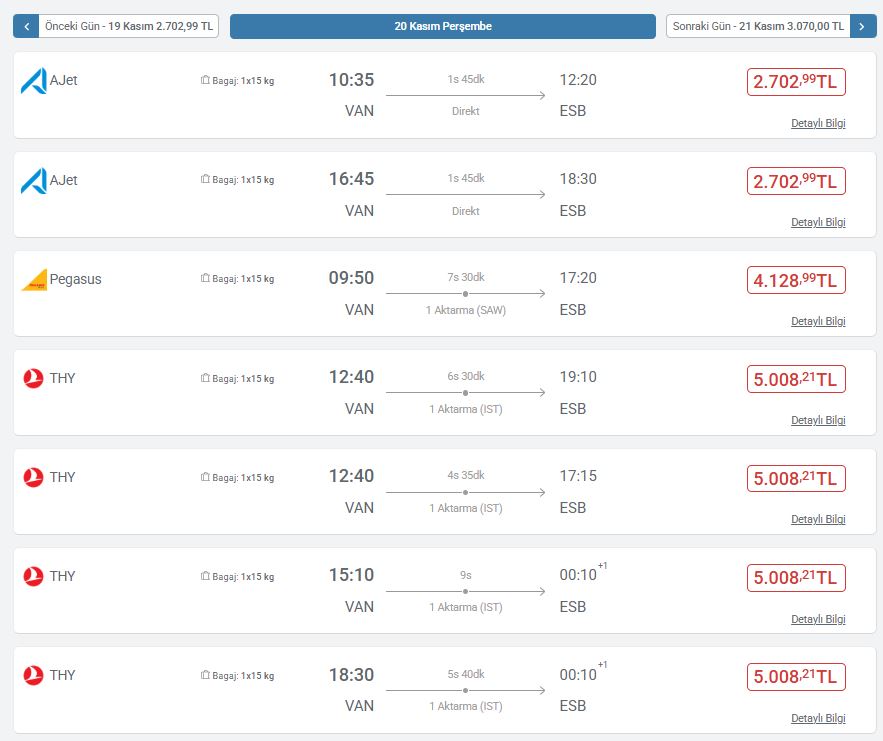Choose the 4.128,99 TL Pegasus fare
Screen dimensions: 883x741
[796, 281]
